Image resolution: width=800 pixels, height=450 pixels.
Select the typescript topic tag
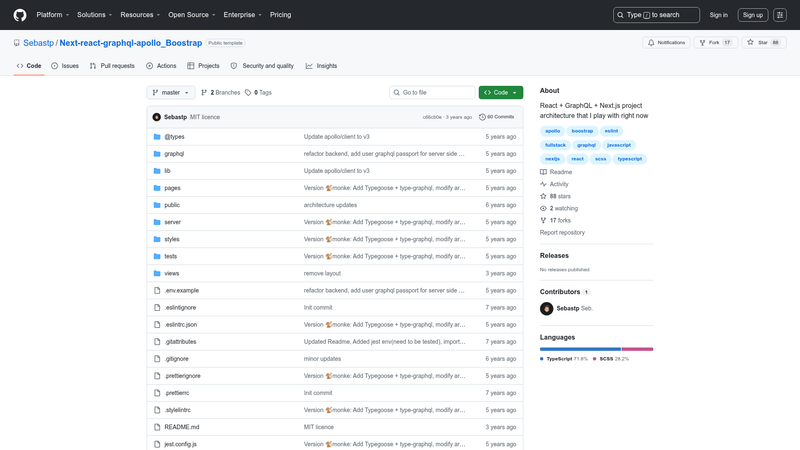tap(630, 159)
